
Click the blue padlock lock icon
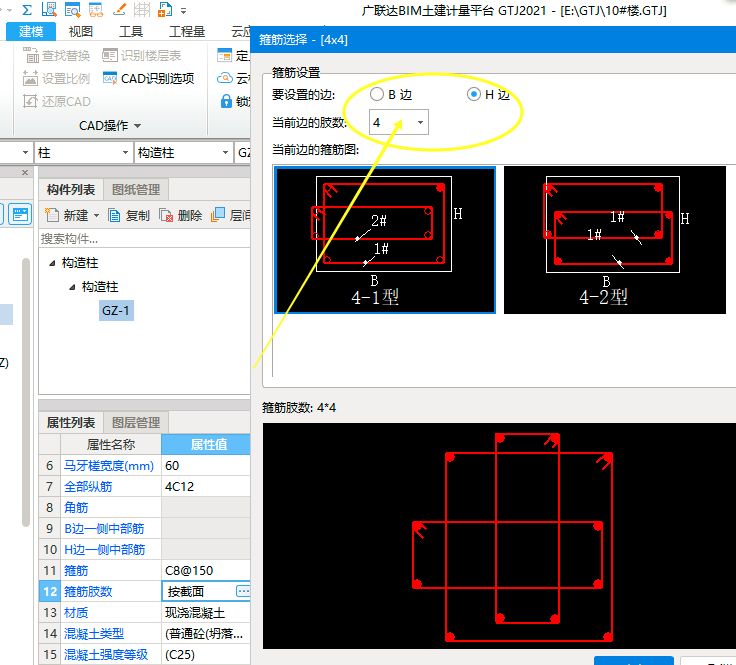click(226, 101)
